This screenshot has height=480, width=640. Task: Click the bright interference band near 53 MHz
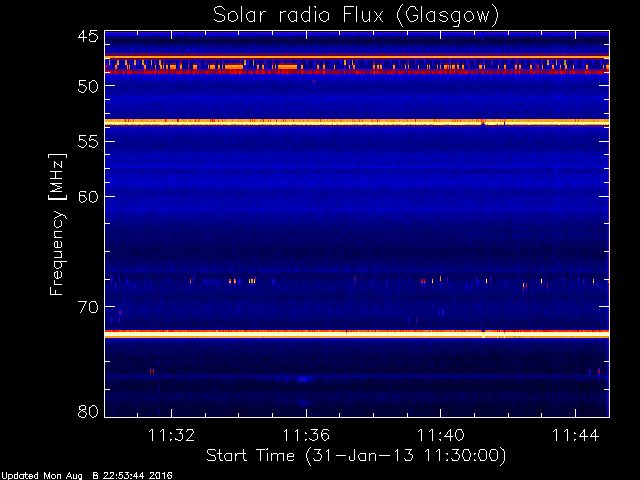(357, 122)
